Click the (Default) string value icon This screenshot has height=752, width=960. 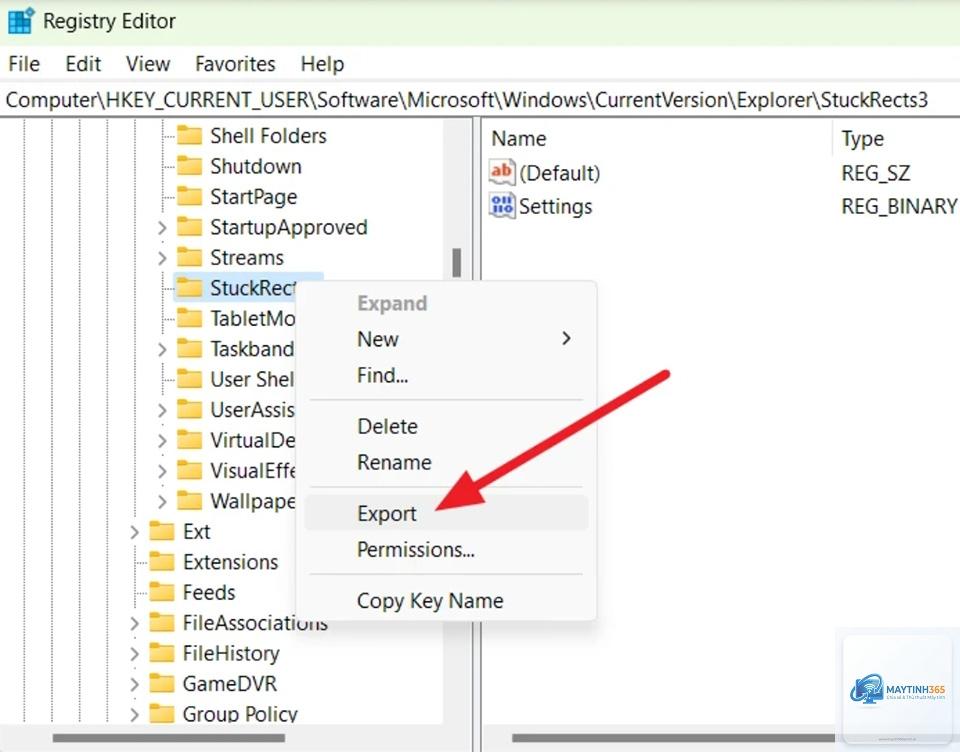(x=502, y=172)
